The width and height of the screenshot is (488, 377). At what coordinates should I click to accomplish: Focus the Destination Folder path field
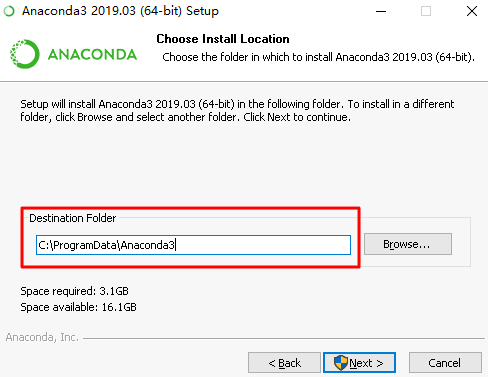[193, 245]
